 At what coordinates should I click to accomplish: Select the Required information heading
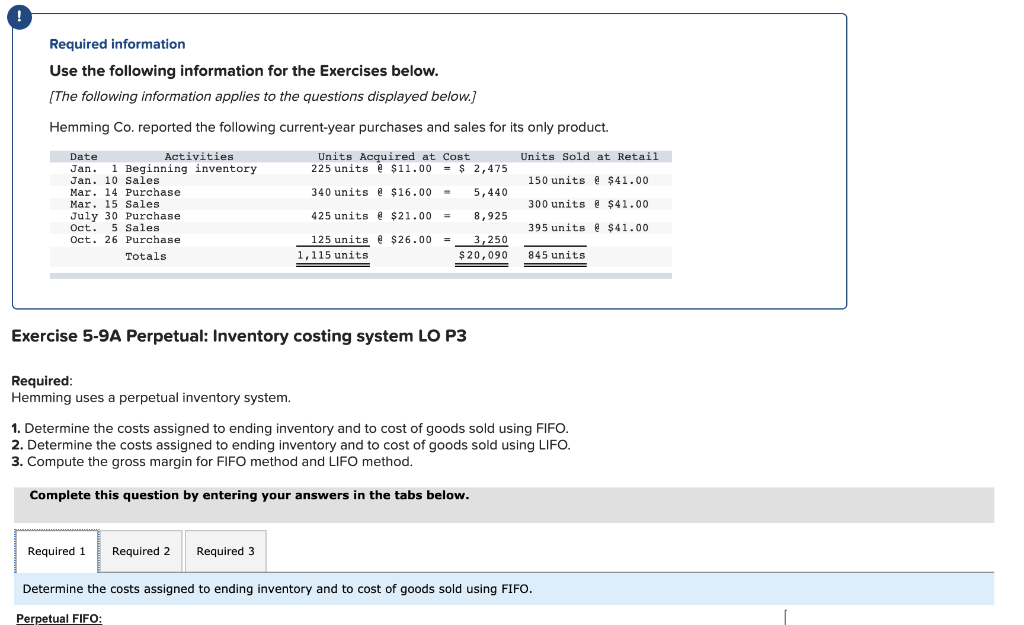pyautogui.click(x=116, y=43)
